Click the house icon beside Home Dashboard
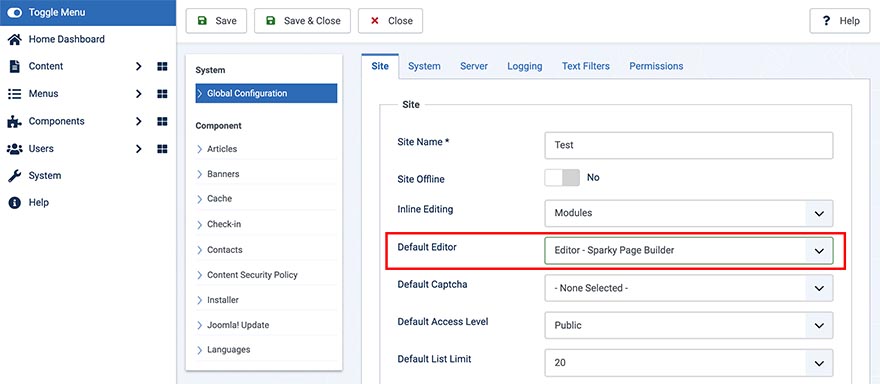Image resolution: width=880 pixels, height=384 pixels. point(15,39)
